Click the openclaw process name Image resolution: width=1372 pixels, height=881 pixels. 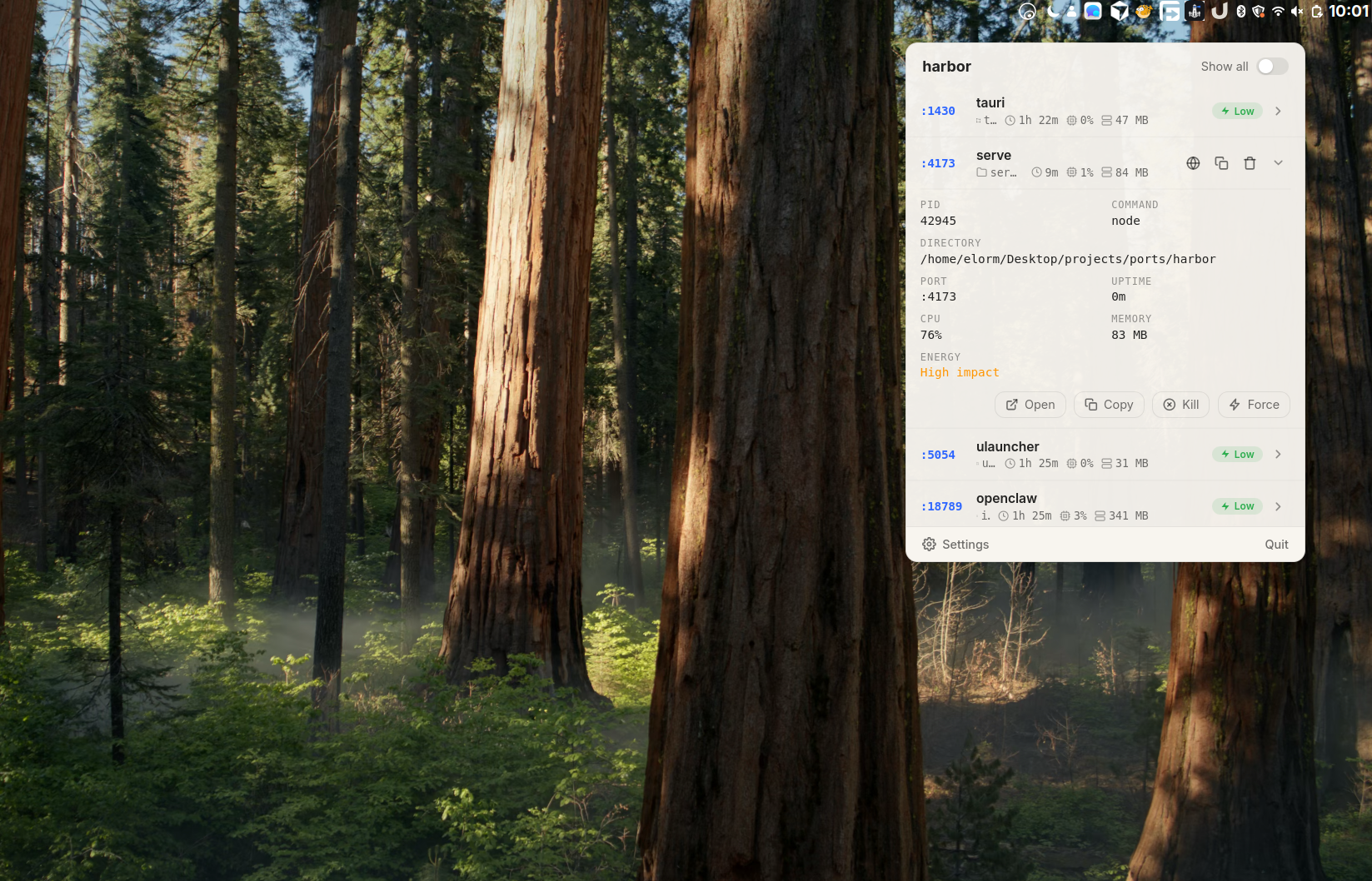click(1006, 498)
